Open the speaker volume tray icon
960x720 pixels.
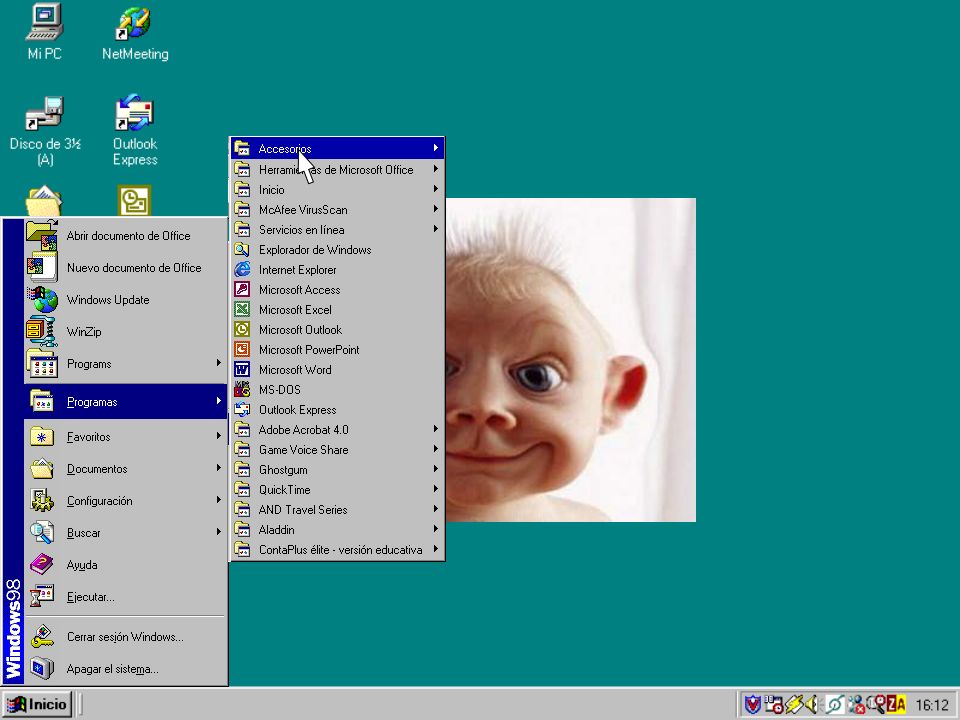[x=813, y=705]
